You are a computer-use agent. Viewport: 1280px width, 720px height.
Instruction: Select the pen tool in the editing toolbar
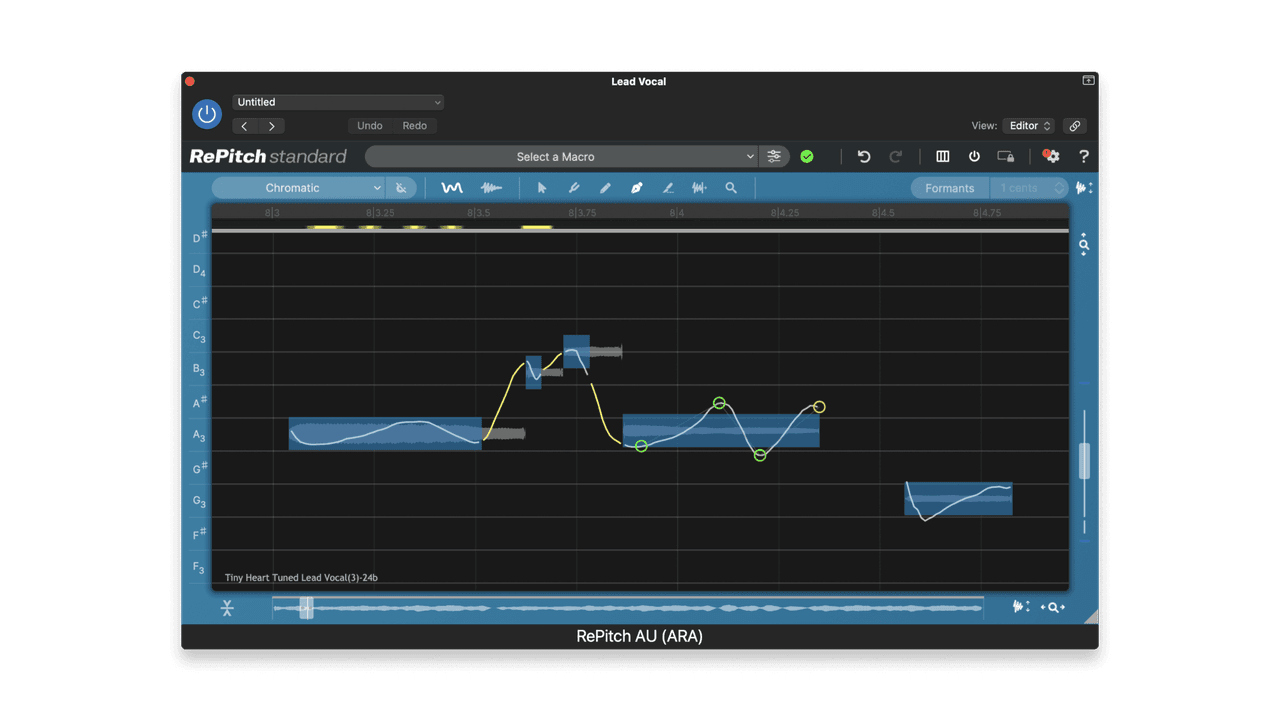[x=637, y=187]
